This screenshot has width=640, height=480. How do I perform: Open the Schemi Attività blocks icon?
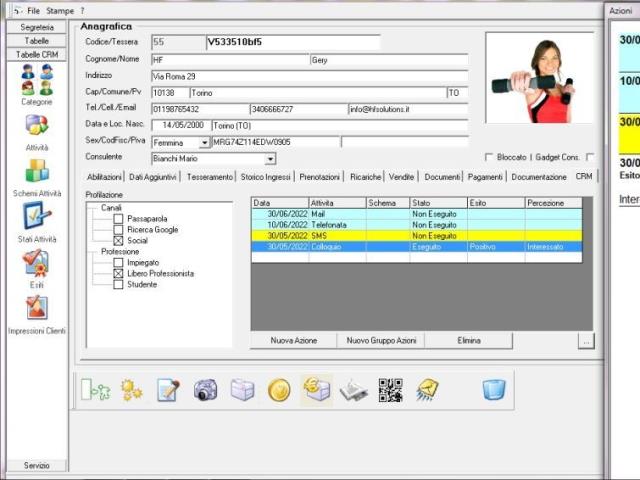pyautogui.click(x=37, y=171)
